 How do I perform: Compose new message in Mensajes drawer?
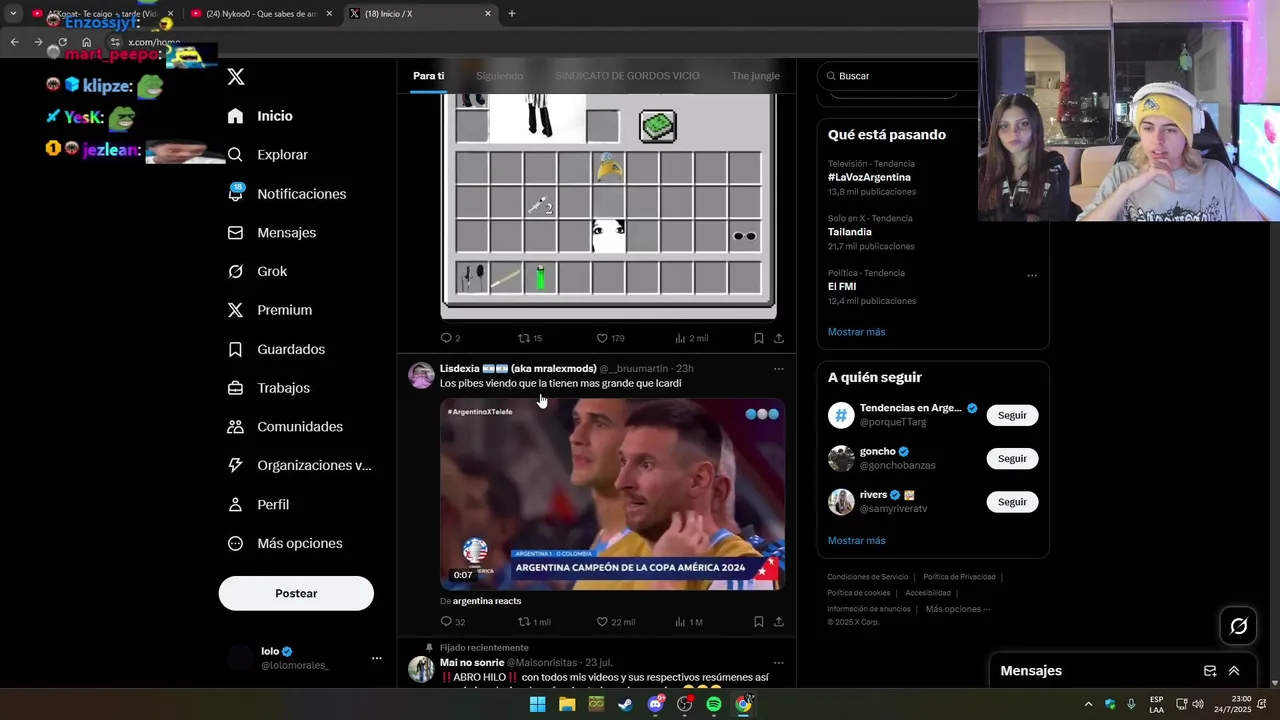pyautogui.click(x=1210, y=671)
